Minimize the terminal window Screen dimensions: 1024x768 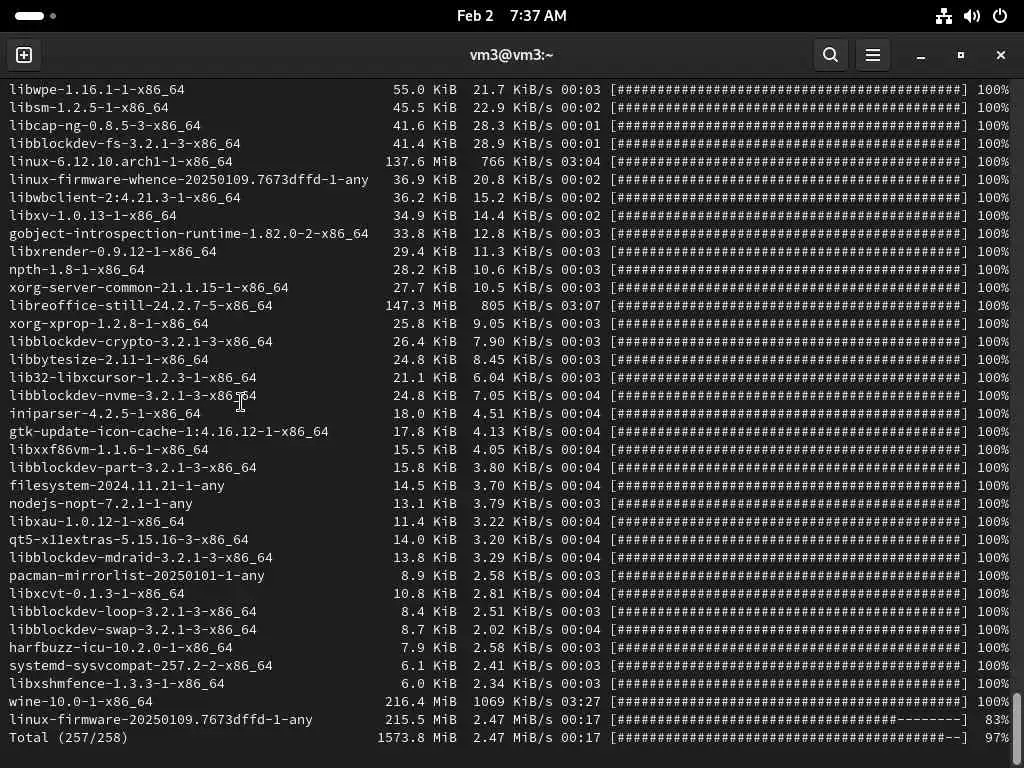click(x=921, y=55)
